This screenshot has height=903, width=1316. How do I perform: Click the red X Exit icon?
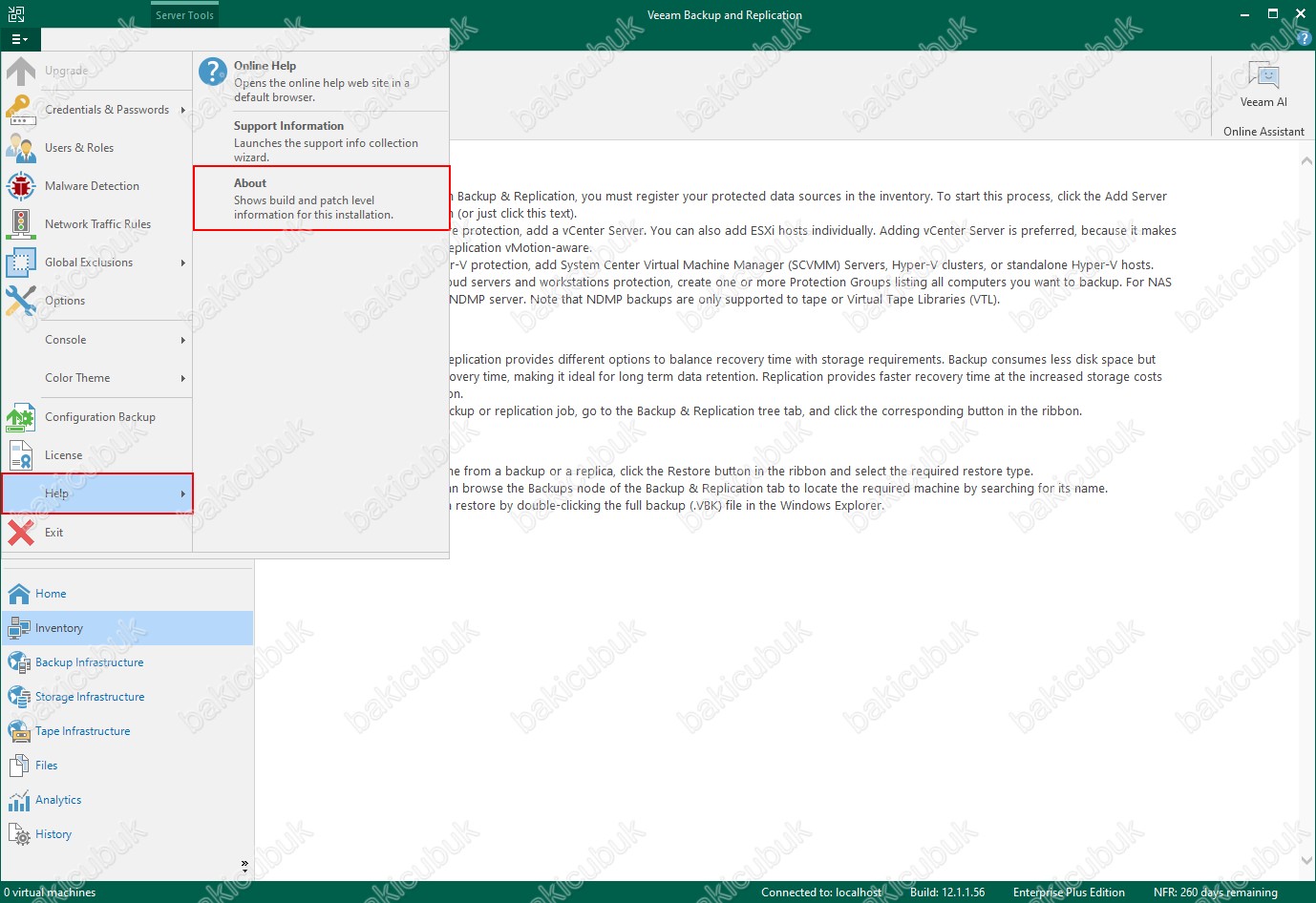coord(21,533)
